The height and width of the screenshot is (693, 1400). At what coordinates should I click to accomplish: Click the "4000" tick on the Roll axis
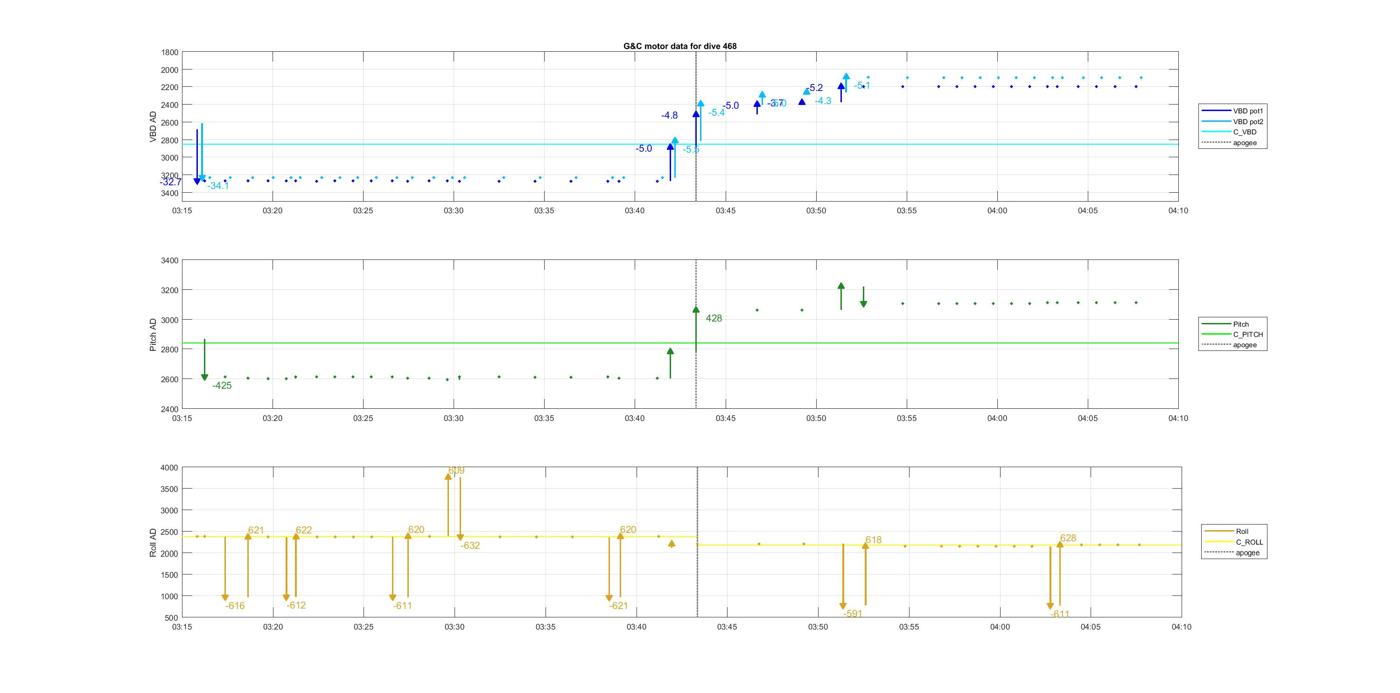pyautogui.click(x=170, y=468)
